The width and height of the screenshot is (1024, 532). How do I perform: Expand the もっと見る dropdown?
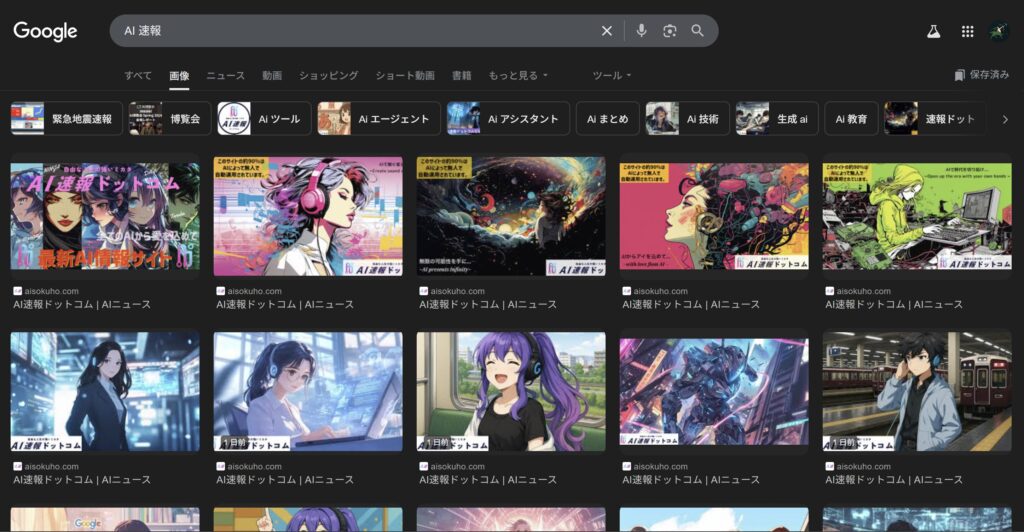coord(517,76)
